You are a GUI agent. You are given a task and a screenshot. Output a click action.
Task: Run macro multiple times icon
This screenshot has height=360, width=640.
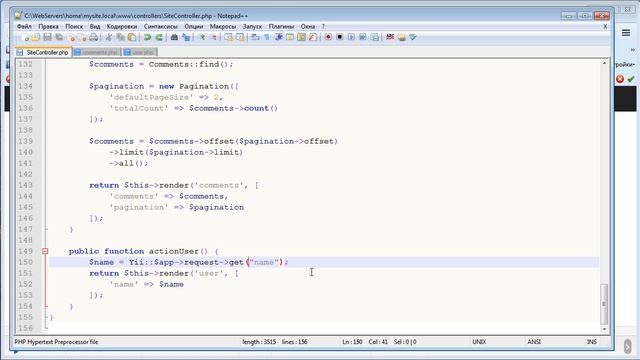(362, 38)
